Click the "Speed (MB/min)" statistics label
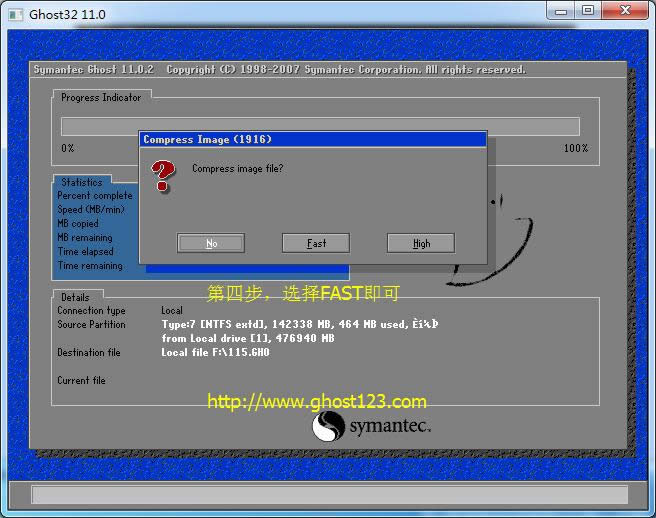Image resolution: width=656 pixels, height=518 pixels. [x=91, y=209]
